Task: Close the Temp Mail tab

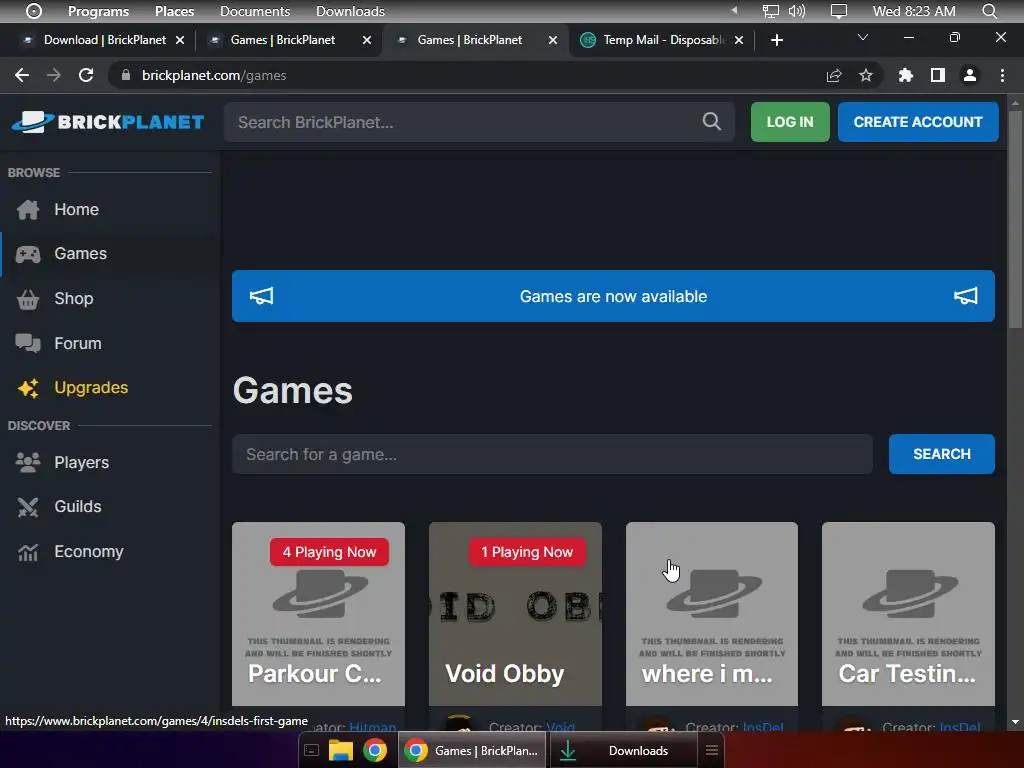Action: 739,40
